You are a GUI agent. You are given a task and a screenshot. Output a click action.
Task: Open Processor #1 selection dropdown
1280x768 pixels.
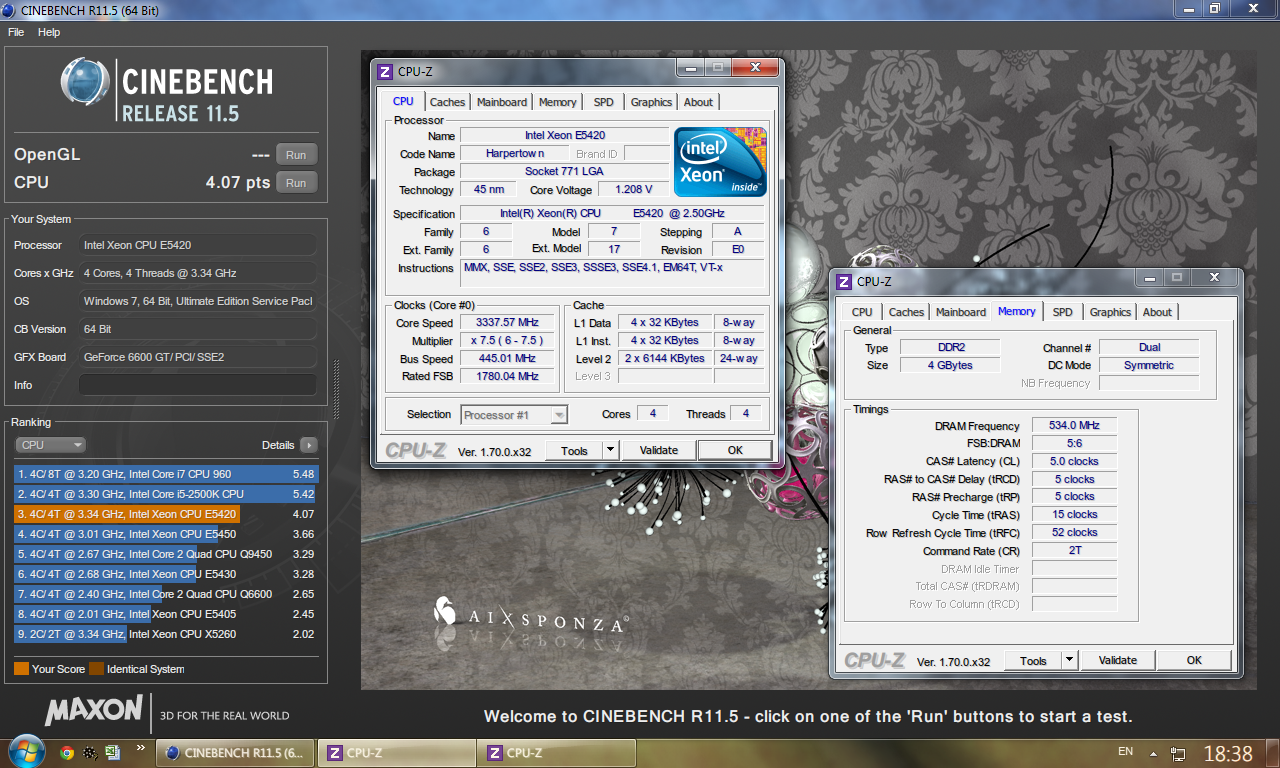[514, 415]
